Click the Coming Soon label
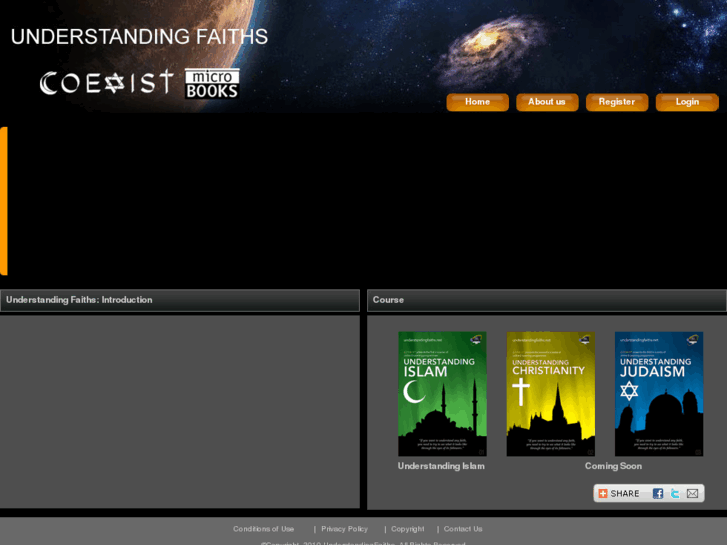The height and width of the screenshot is (545, 727). 613,466
